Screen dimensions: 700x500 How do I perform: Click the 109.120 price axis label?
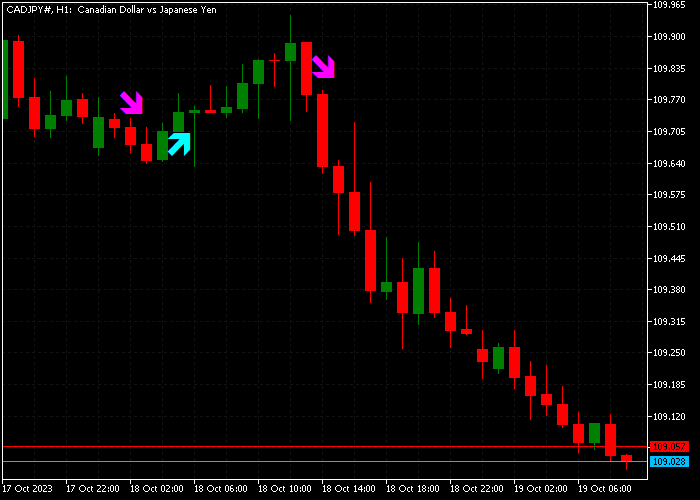tap(669, 417)
